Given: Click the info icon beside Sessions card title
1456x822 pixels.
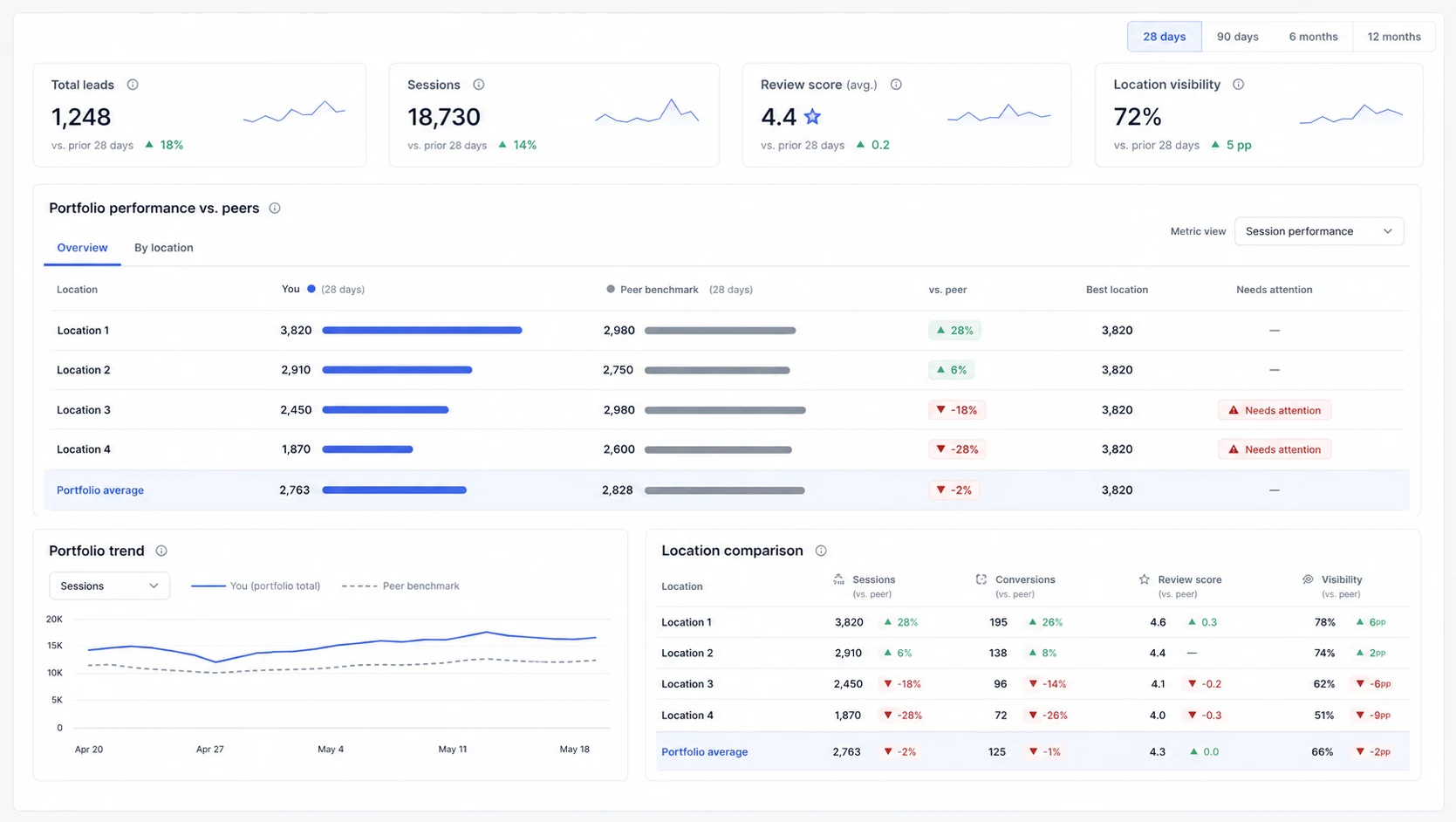Looking at the screenshot, I should pos(478,85).
